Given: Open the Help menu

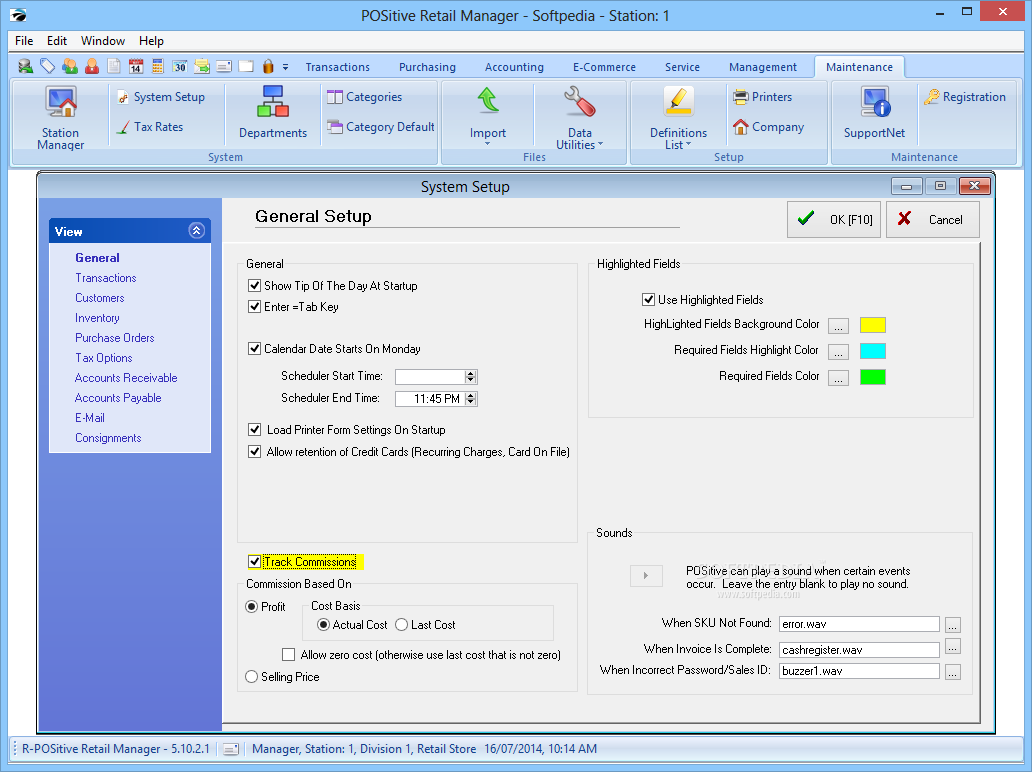Looking at the screenshot, I should tap(151, 41).
